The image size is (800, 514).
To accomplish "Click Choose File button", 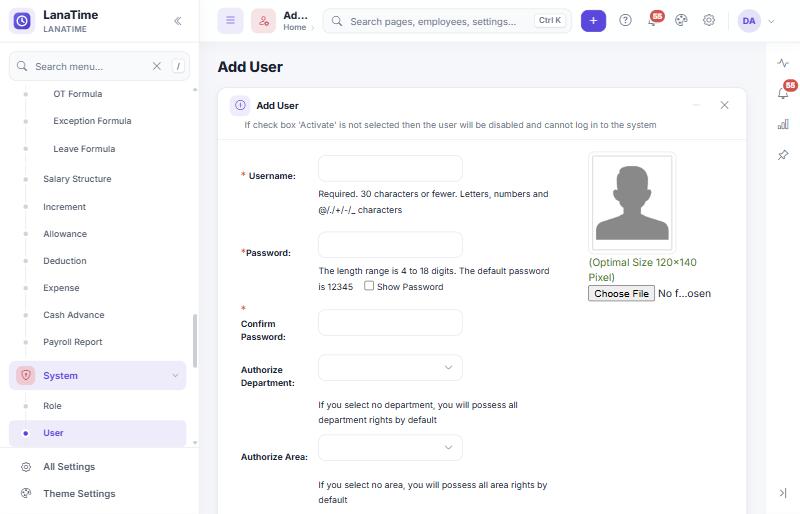I will 621,293.
